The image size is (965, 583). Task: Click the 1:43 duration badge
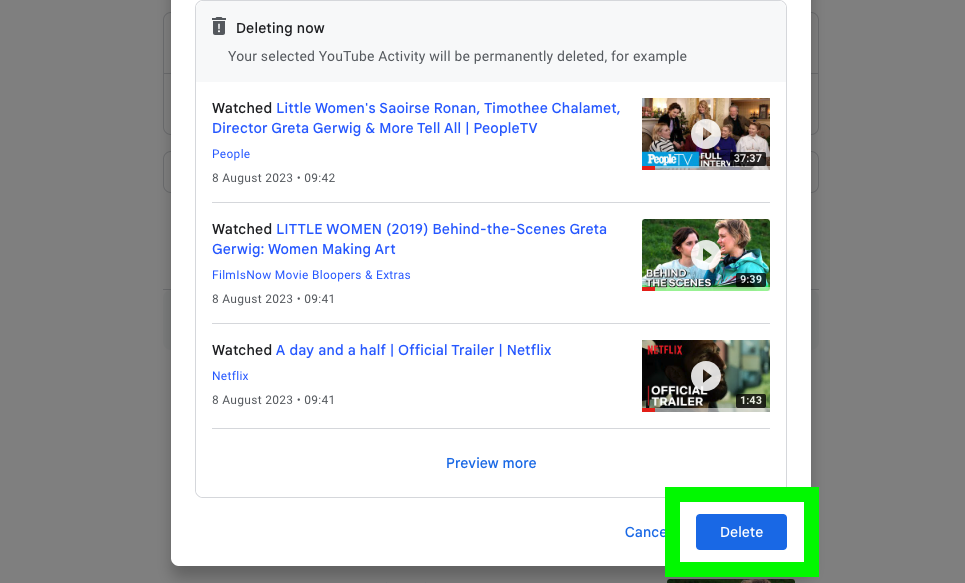tap(753, 400)
